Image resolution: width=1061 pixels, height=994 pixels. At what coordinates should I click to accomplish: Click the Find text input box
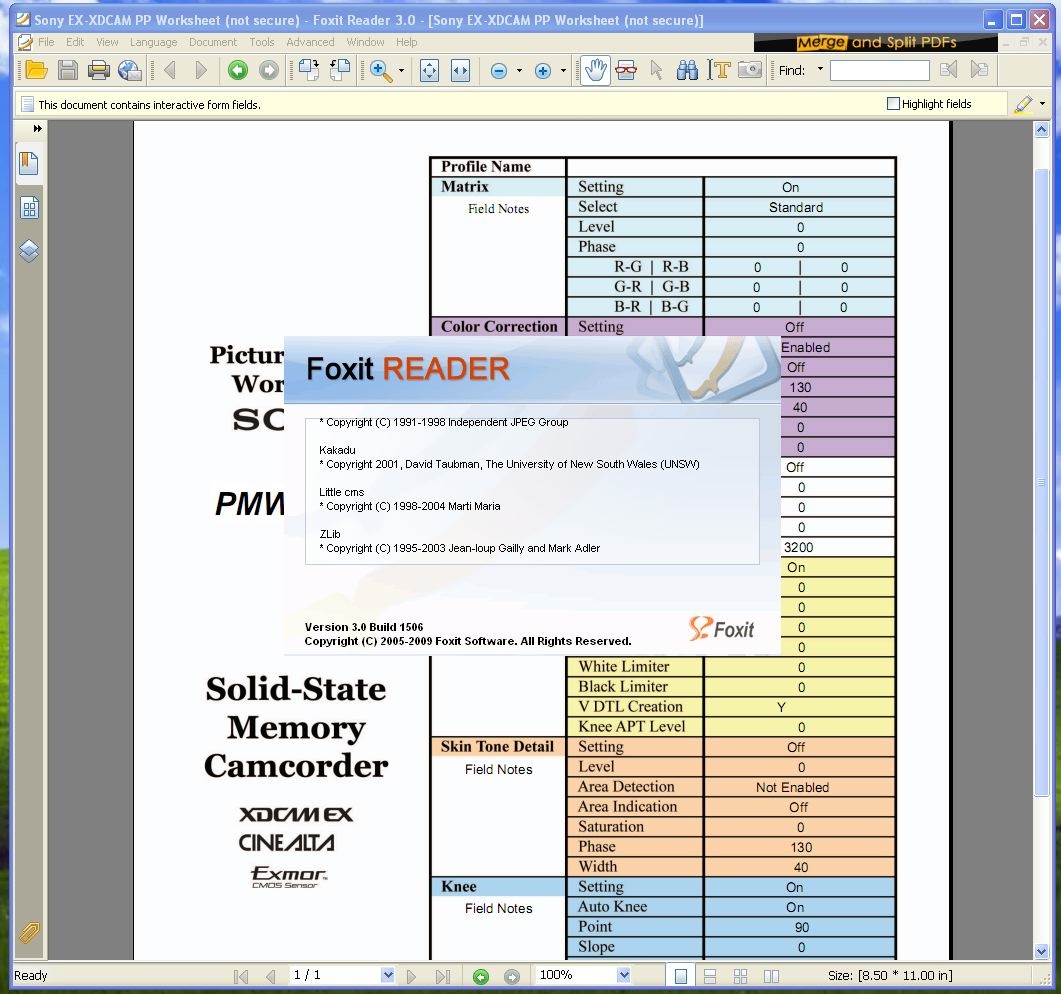click(x=880, y=70)
